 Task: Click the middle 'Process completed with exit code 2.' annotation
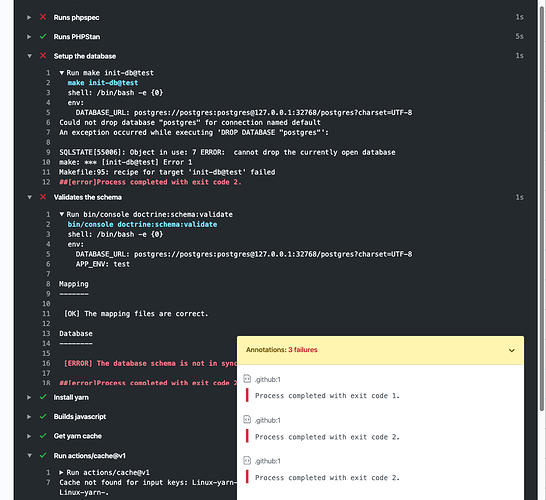tap(327, 437)
